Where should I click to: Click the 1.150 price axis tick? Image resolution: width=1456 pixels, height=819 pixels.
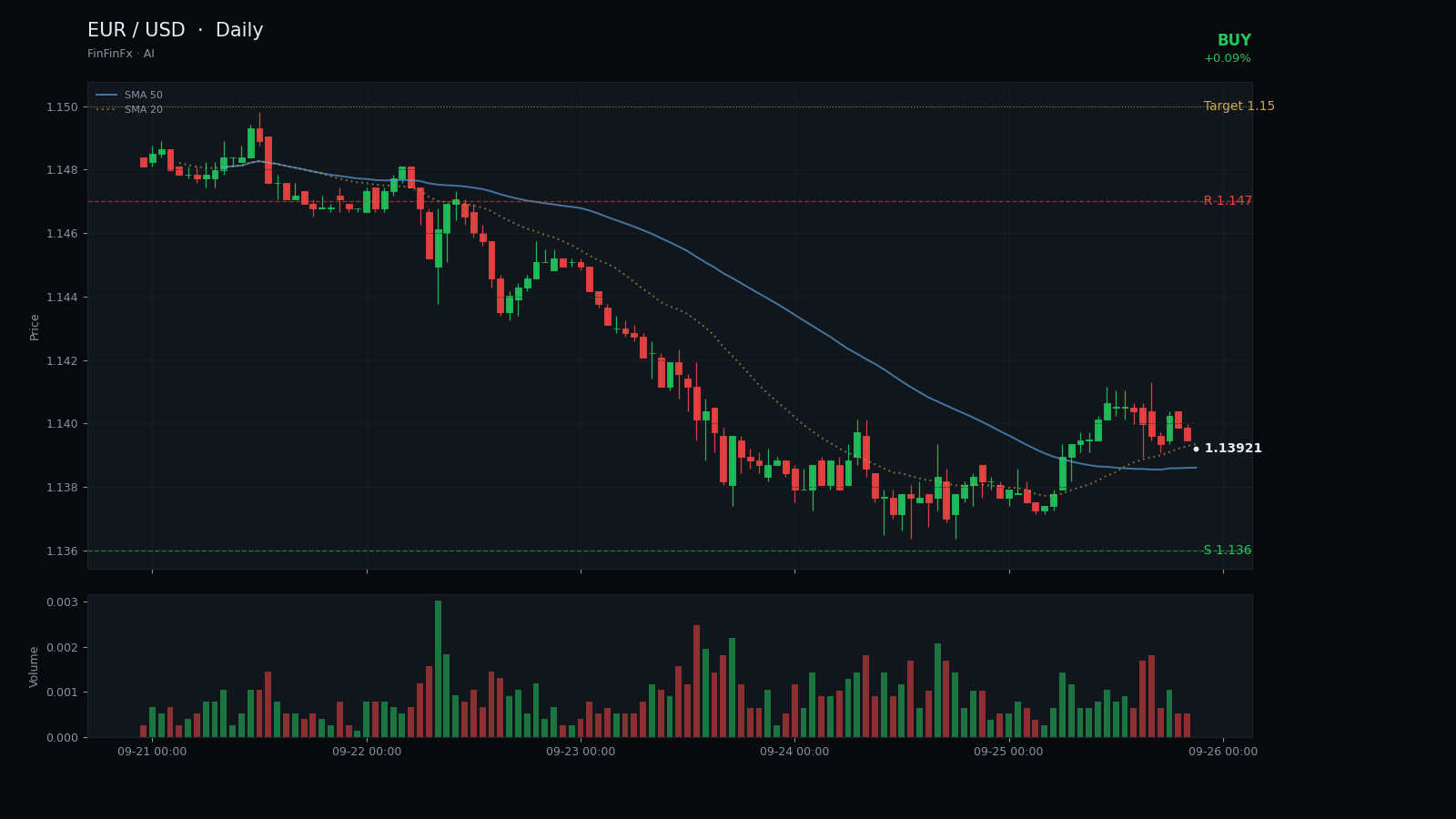point(62,107)
